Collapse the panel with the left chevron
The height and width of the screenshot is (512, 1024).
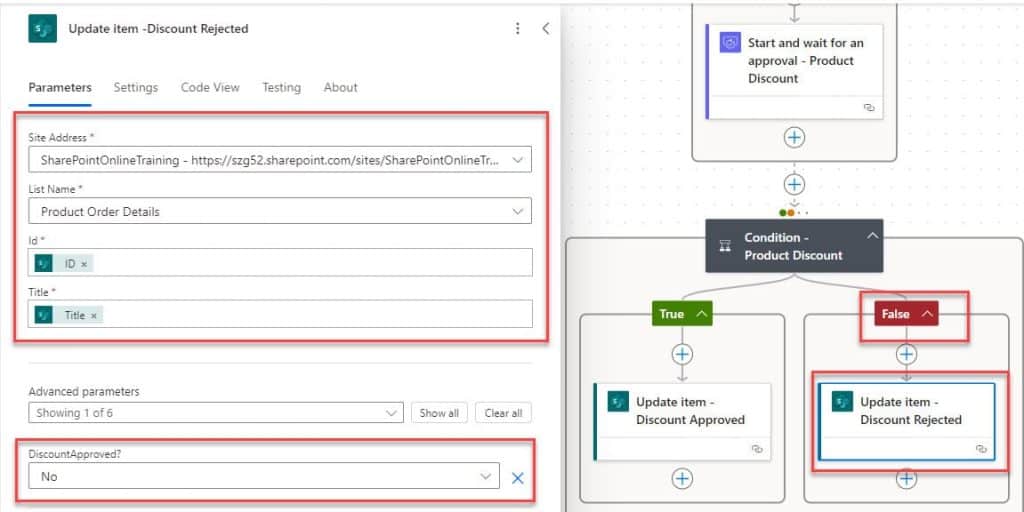point(546,29)
